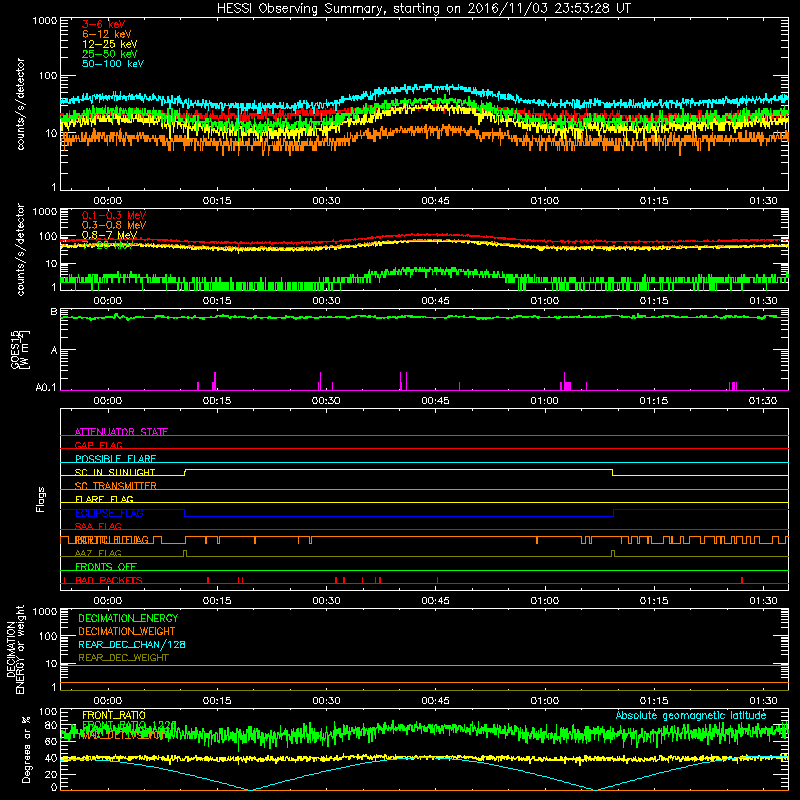Click 00:30 tick label under decimation panel
The image size is (800, 800).
coord(326,701)
